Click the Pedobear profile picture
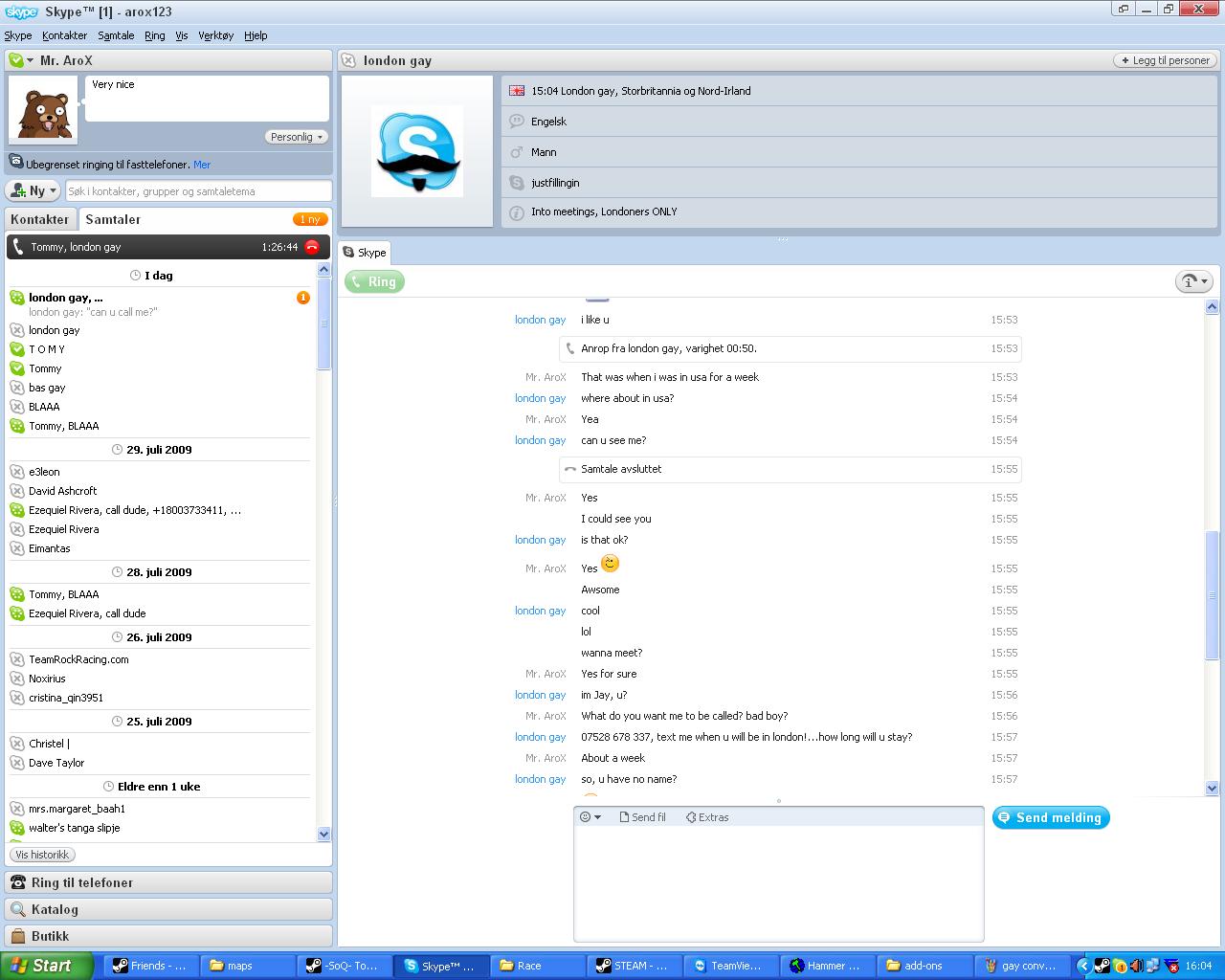 (43, 110)
